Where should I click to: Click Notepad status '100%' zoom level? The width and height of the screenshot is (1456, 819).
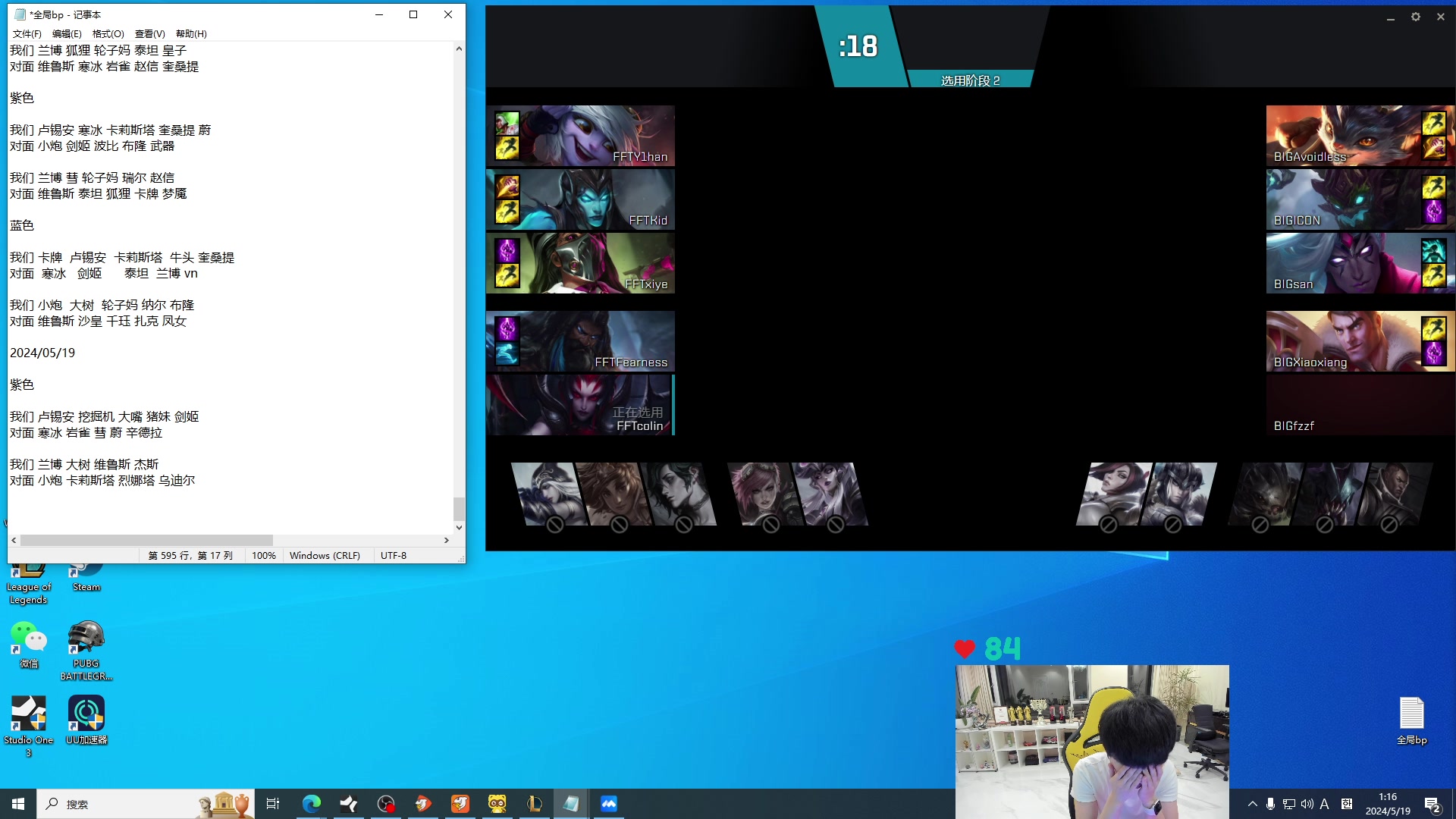point(263,555)
